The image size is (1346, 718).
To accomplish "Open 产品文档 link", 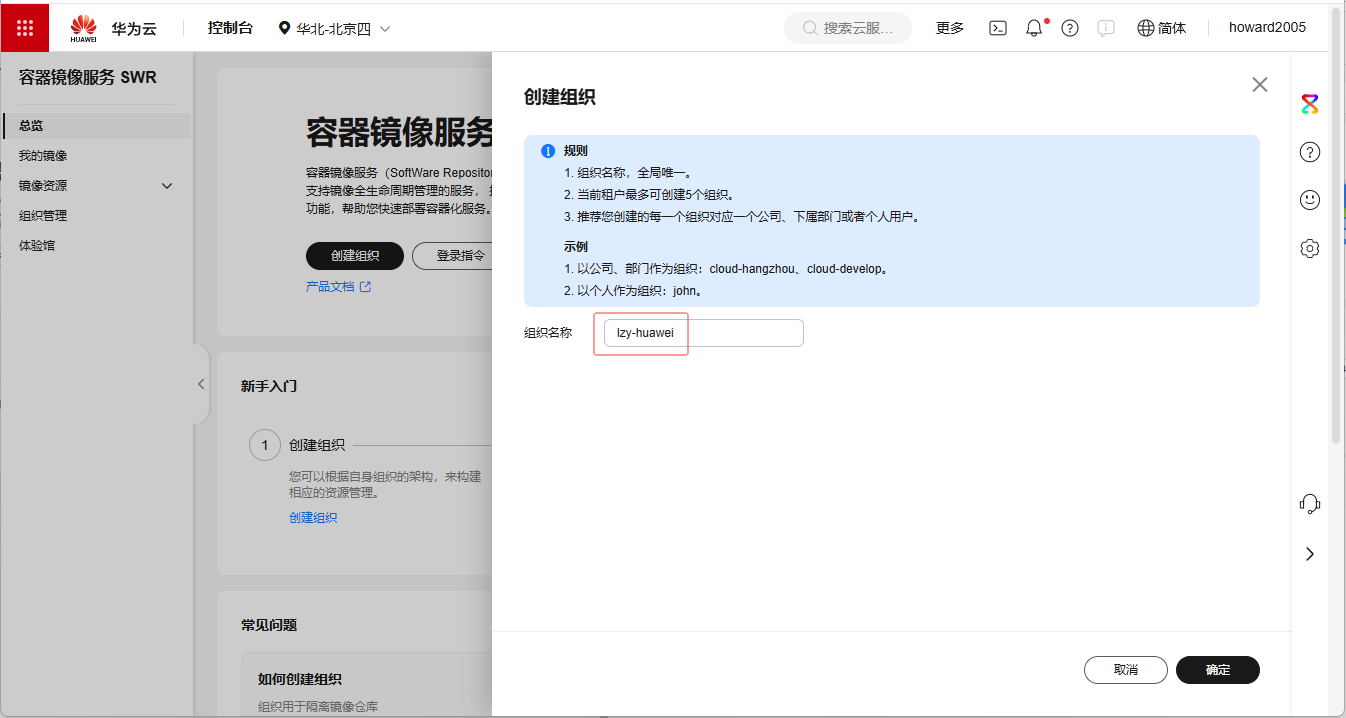I will [x=330, y=287].
